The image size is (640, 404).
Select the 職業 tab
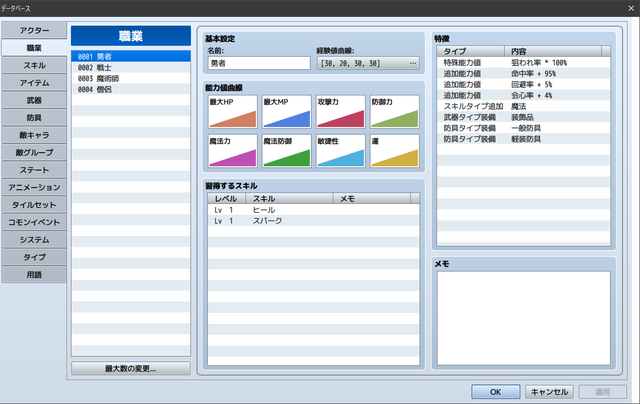tap(34, 48)
